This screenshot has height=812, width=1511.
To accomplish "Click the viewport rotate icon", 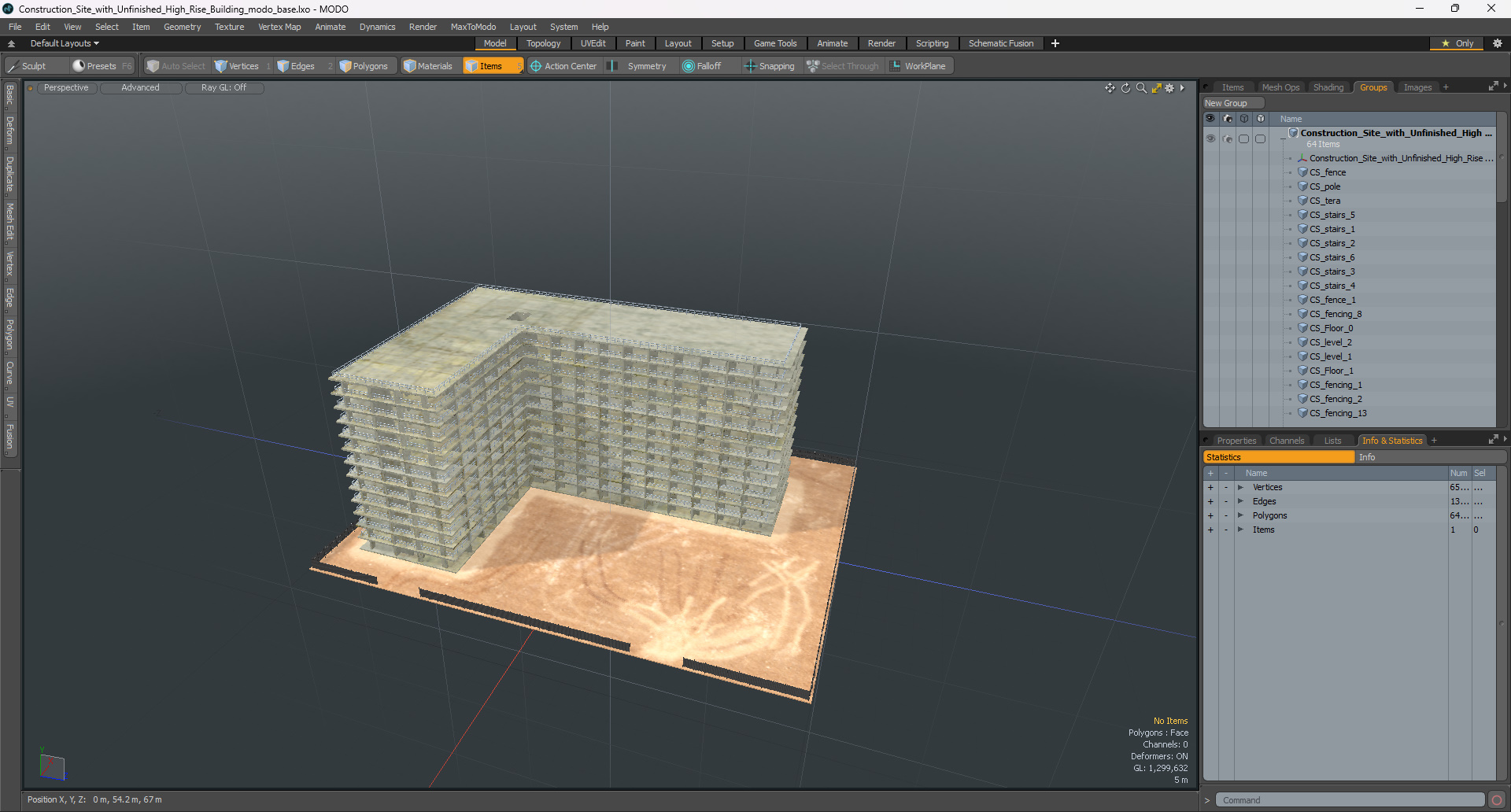I will (1125, 88).
